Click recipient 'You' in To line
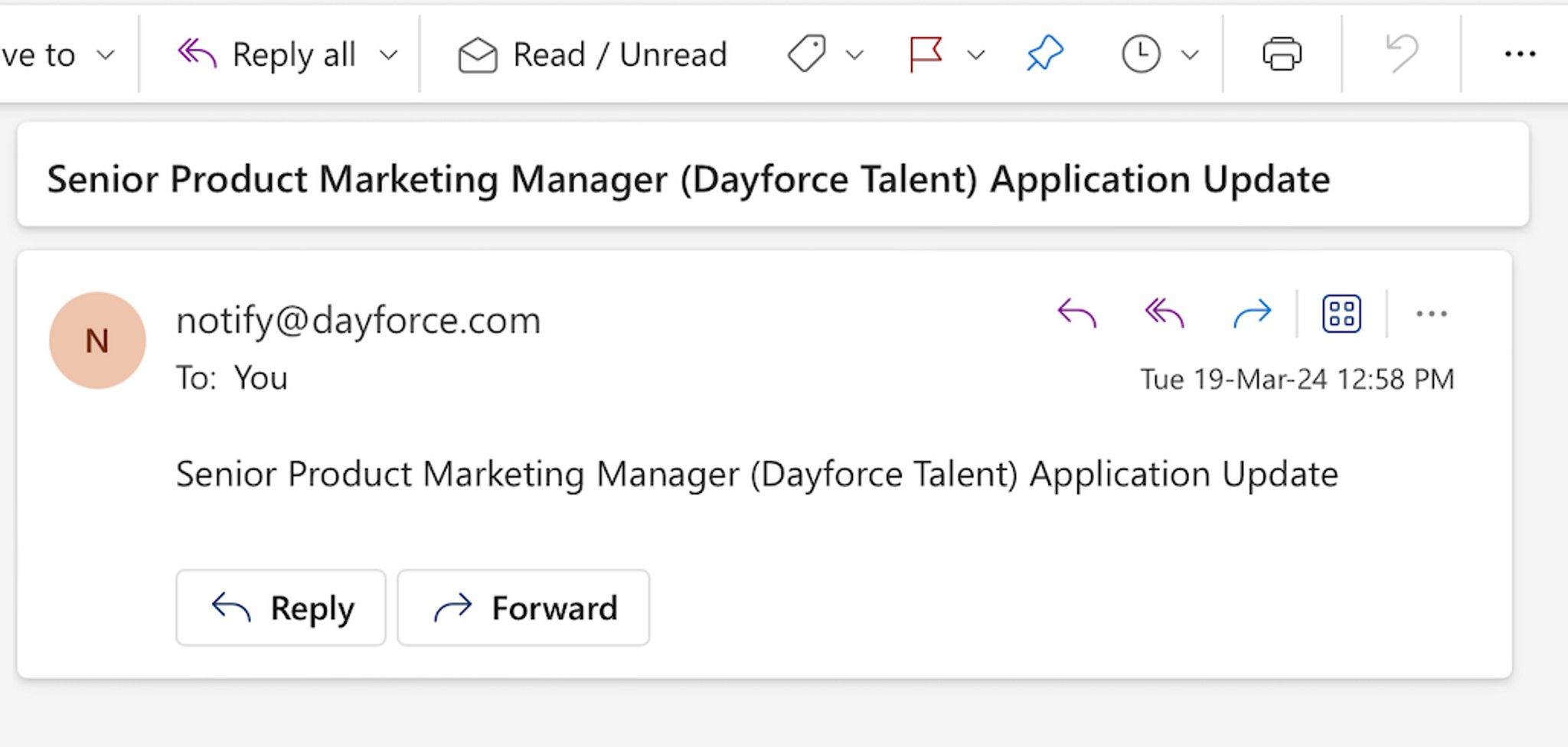Image resolution: width=1568 pixels, height=747 pixels. coord(260,378)
